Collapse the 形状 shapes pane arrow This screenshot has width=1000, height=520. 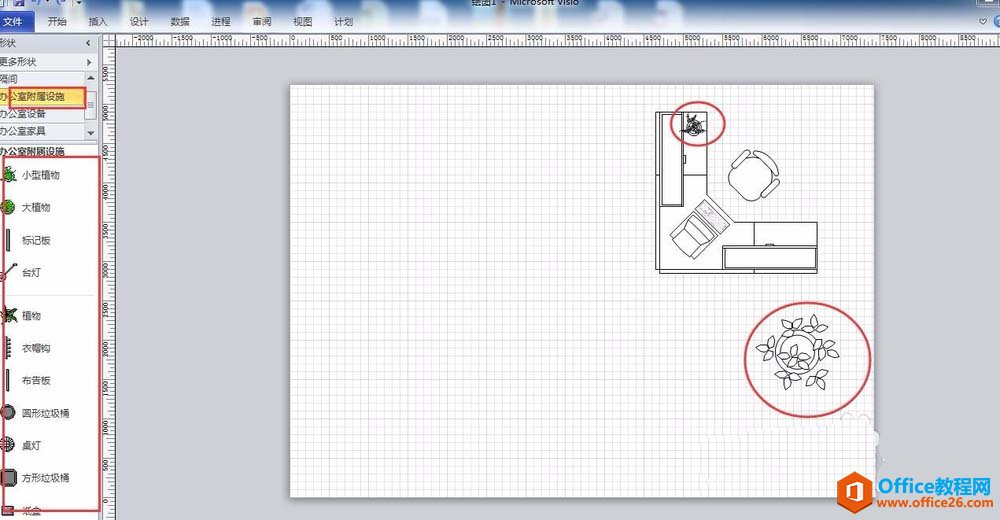click(x=88, y=43)
